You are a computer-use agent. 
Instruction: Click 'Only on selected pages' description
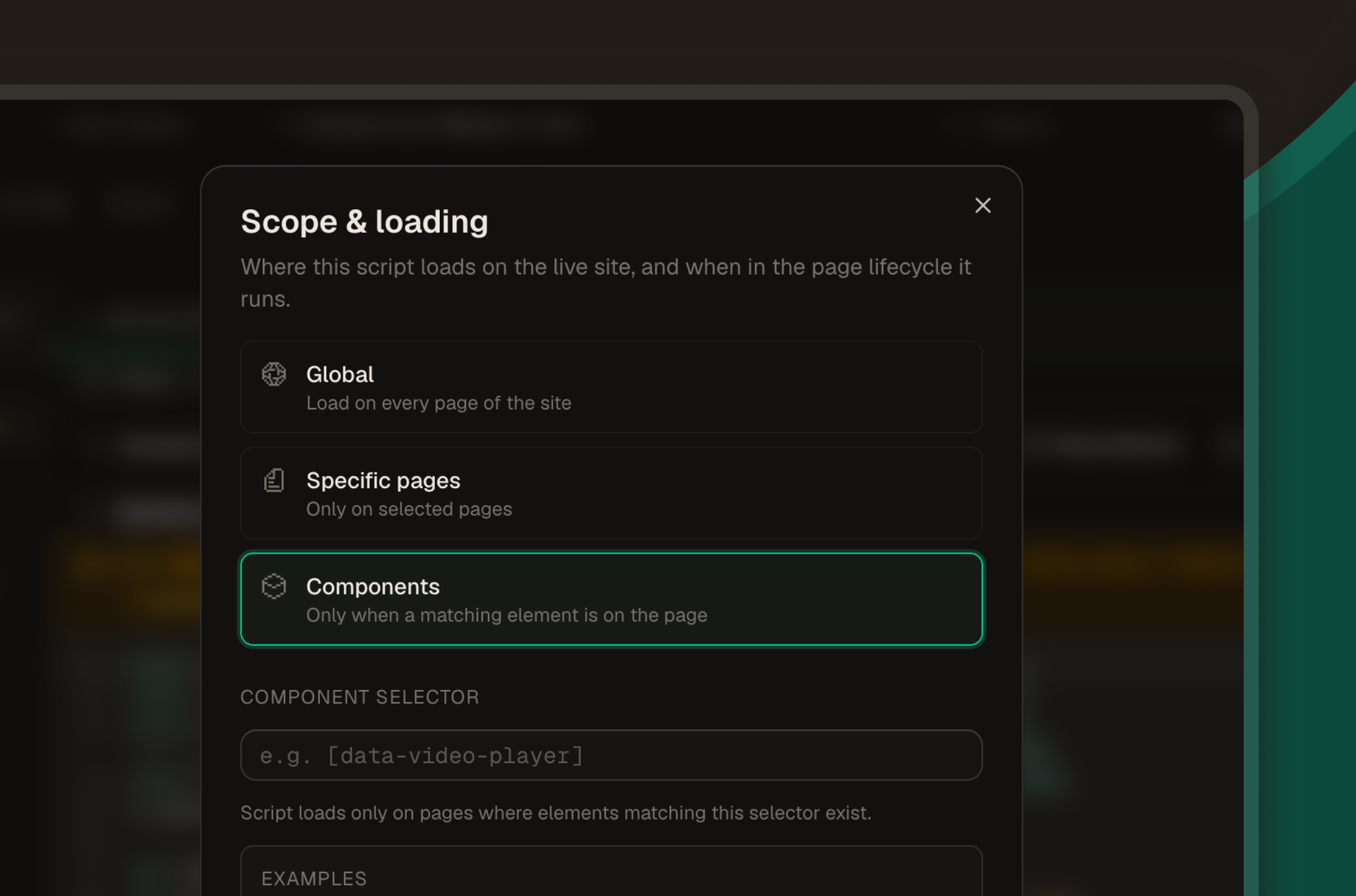pos(409,509)
